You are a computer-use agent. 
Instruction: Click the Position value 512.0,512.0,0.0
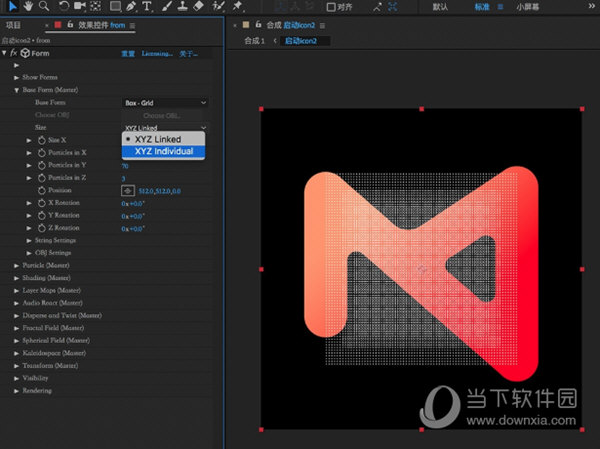tap(160, 191)
